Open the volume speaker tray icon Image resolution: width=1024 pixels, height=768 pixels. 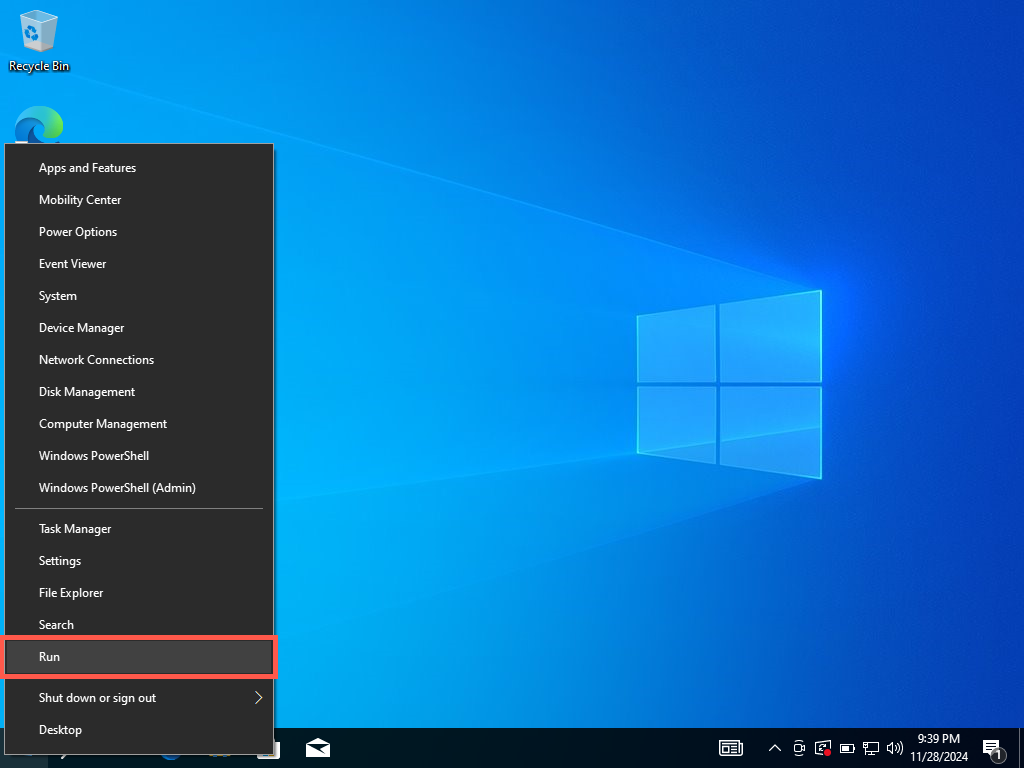[x=895, y=748]
